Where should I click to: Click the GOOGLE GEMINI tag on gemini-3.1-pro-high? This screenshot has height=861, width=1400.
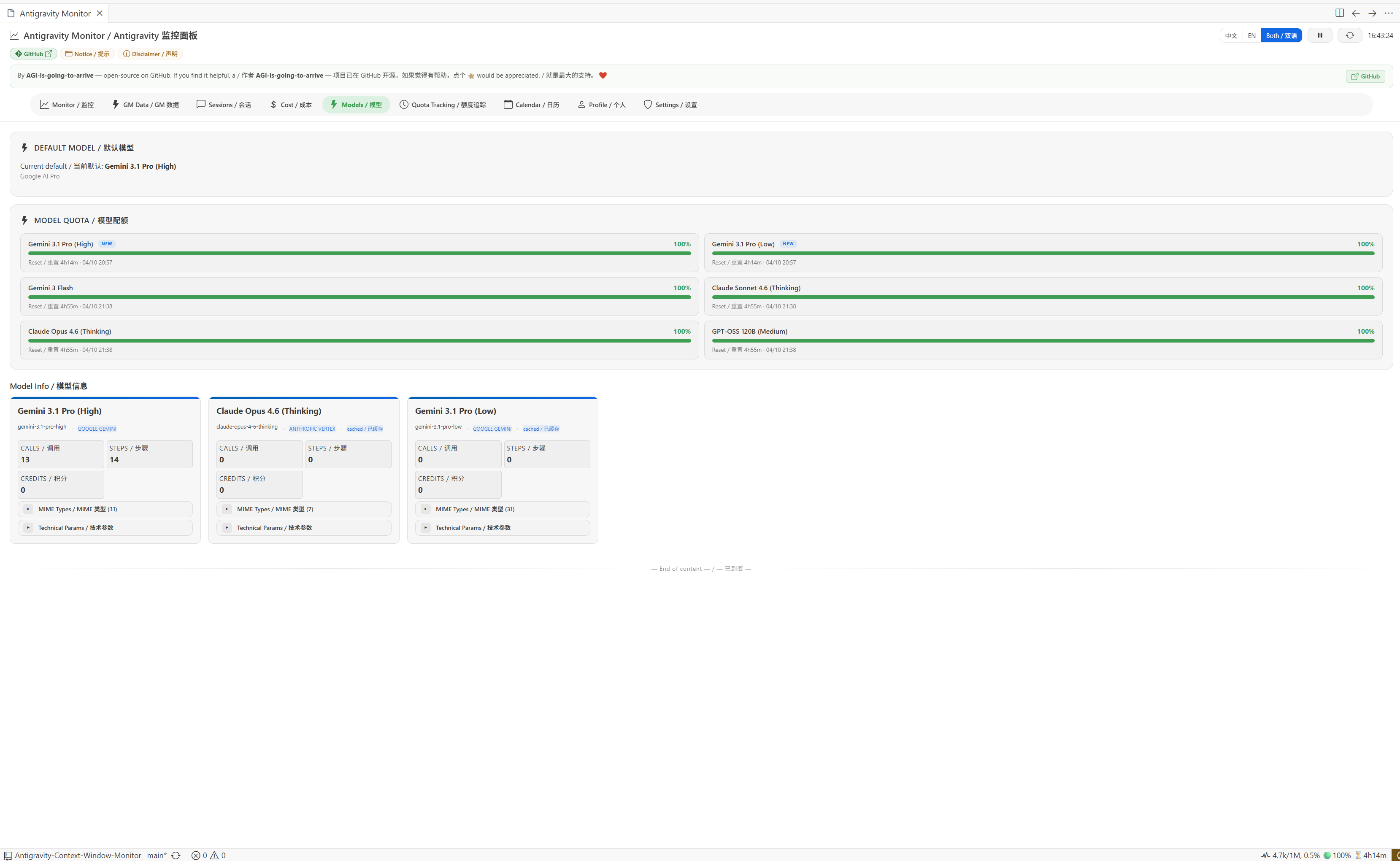(97, 429)
